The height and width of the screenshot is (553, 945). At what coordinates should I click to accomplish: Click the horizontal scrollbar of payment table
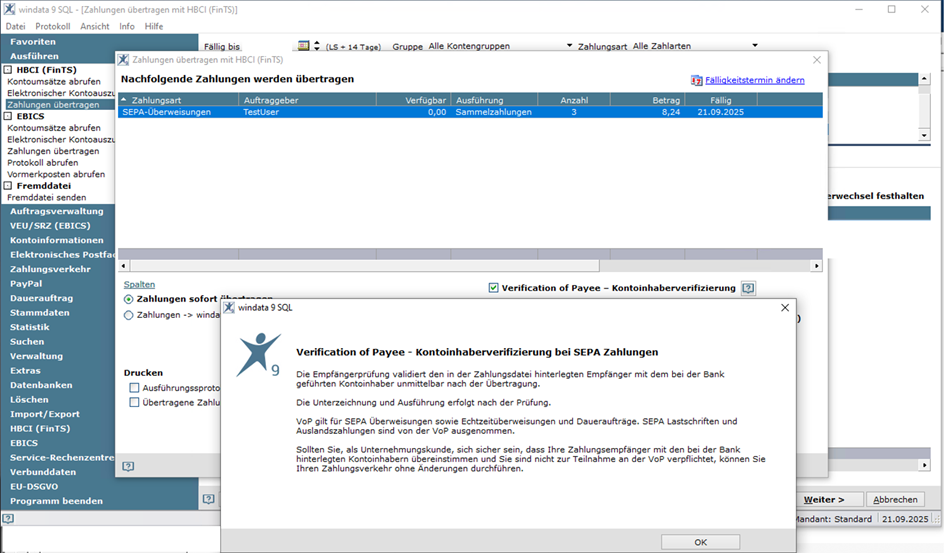pos(360,266)
